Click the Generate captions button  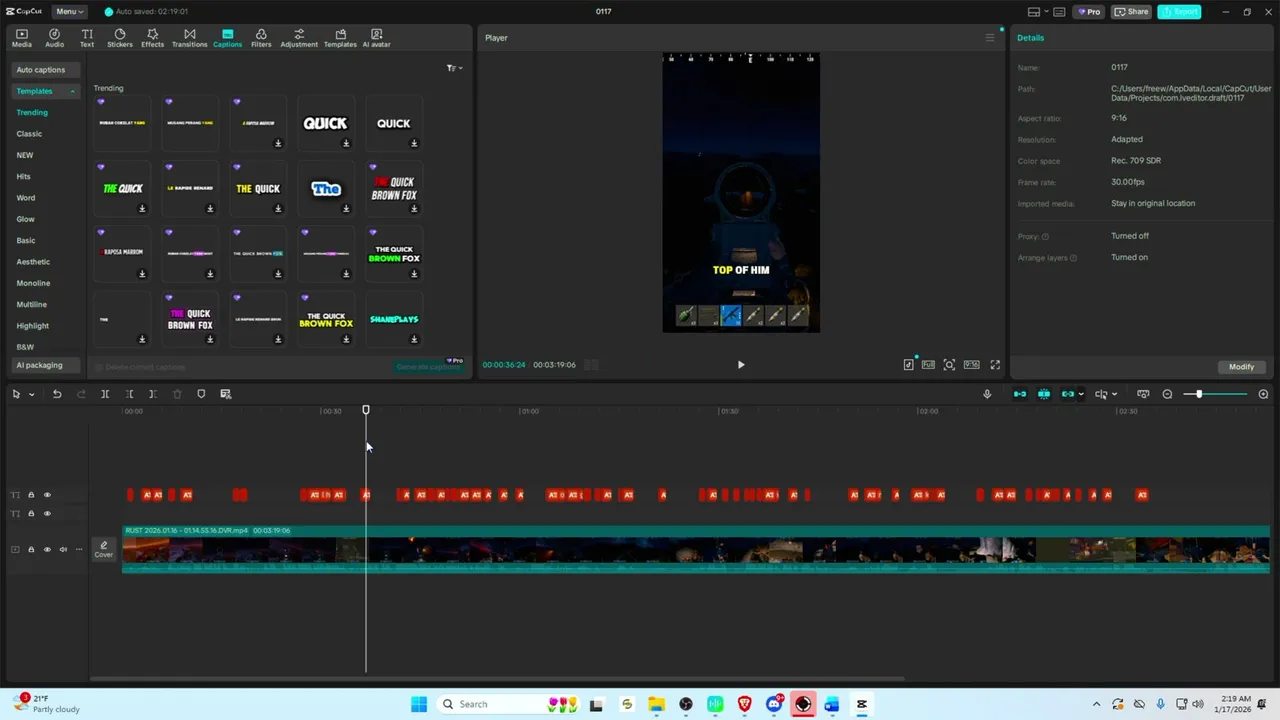pos(428,367)
